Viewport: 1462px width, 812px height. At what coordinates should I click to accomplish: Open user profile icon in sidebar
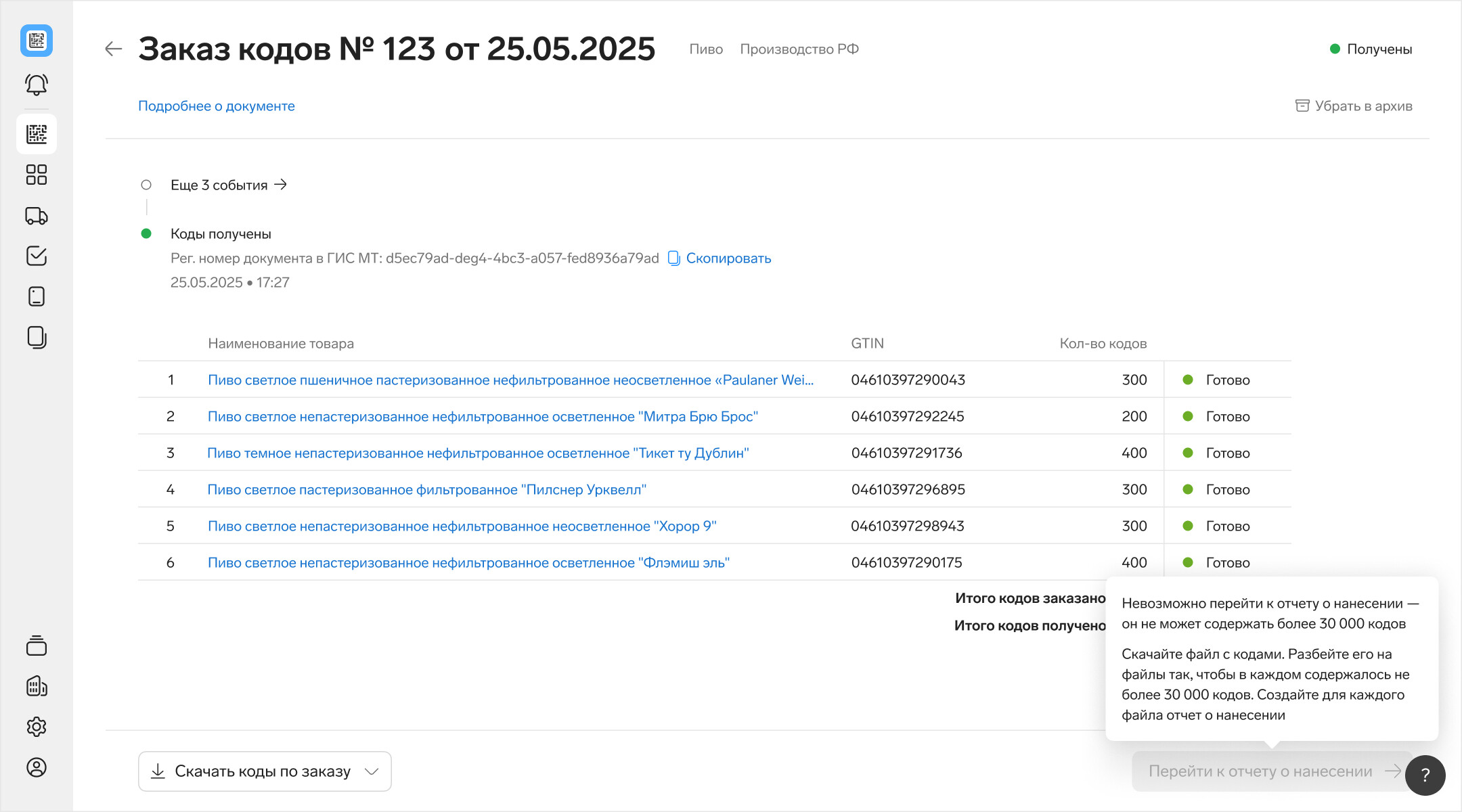click(x=37, y=767)
